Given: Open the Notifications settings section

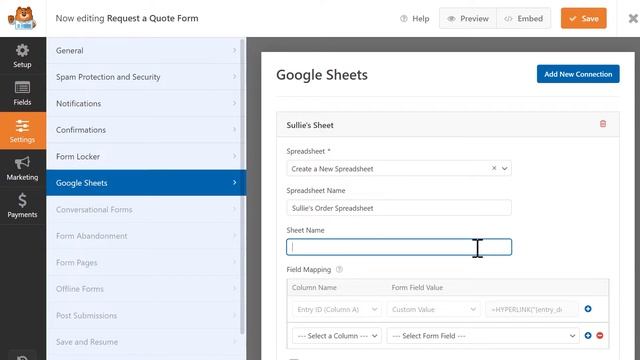Looking at the screenshot, I should [x=146, y=103].
